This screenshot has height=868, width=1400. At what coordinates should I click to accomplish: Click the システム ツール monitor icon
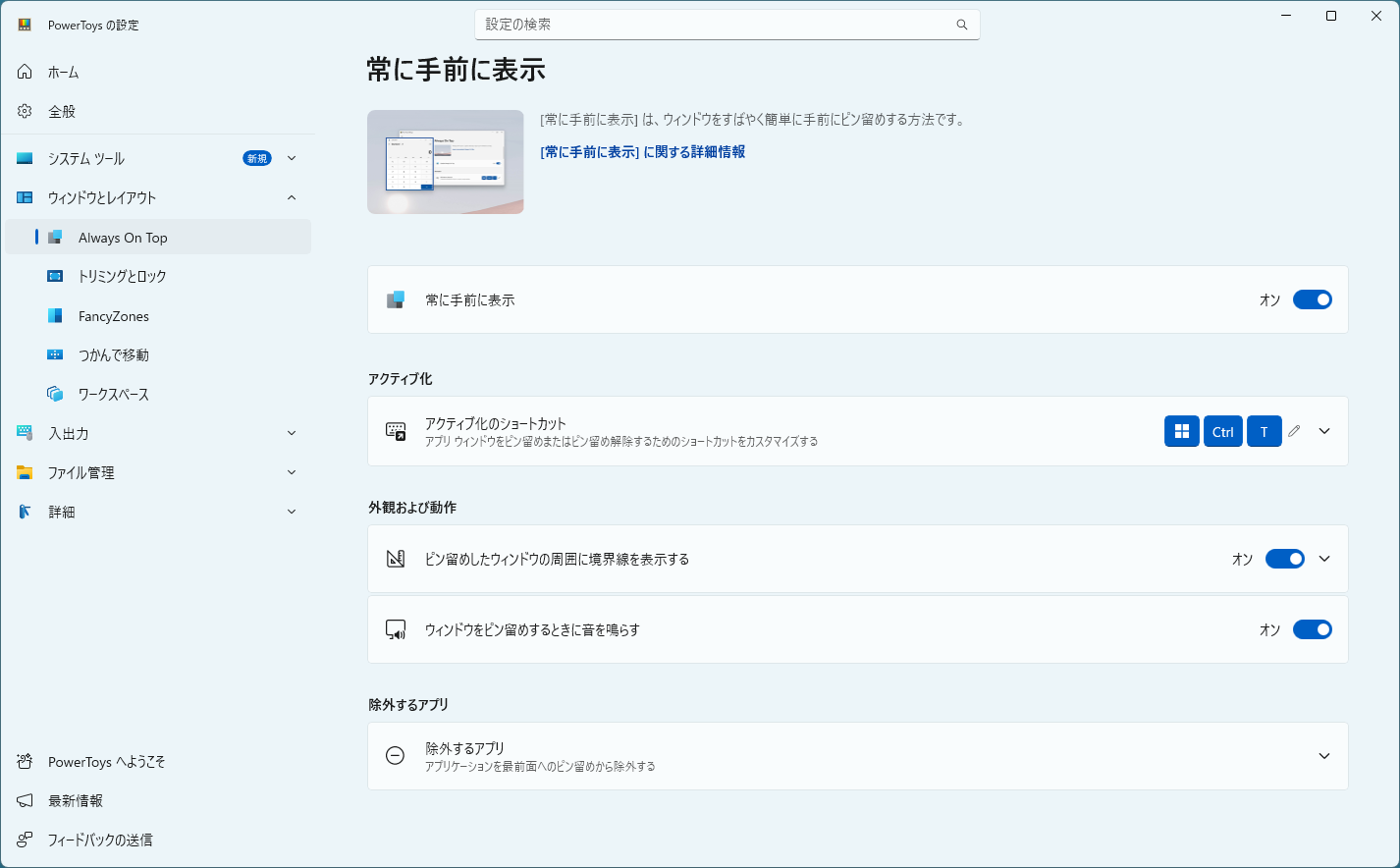coord(25,158)
